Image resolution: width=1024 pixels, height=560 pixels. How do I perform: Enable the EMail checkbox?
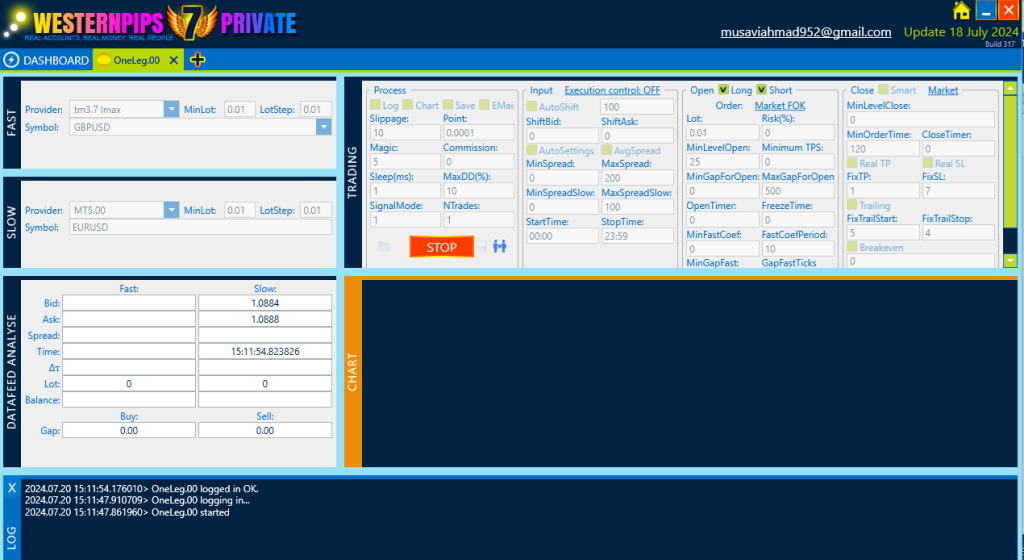pyautogui.click(x=484, y=105)
